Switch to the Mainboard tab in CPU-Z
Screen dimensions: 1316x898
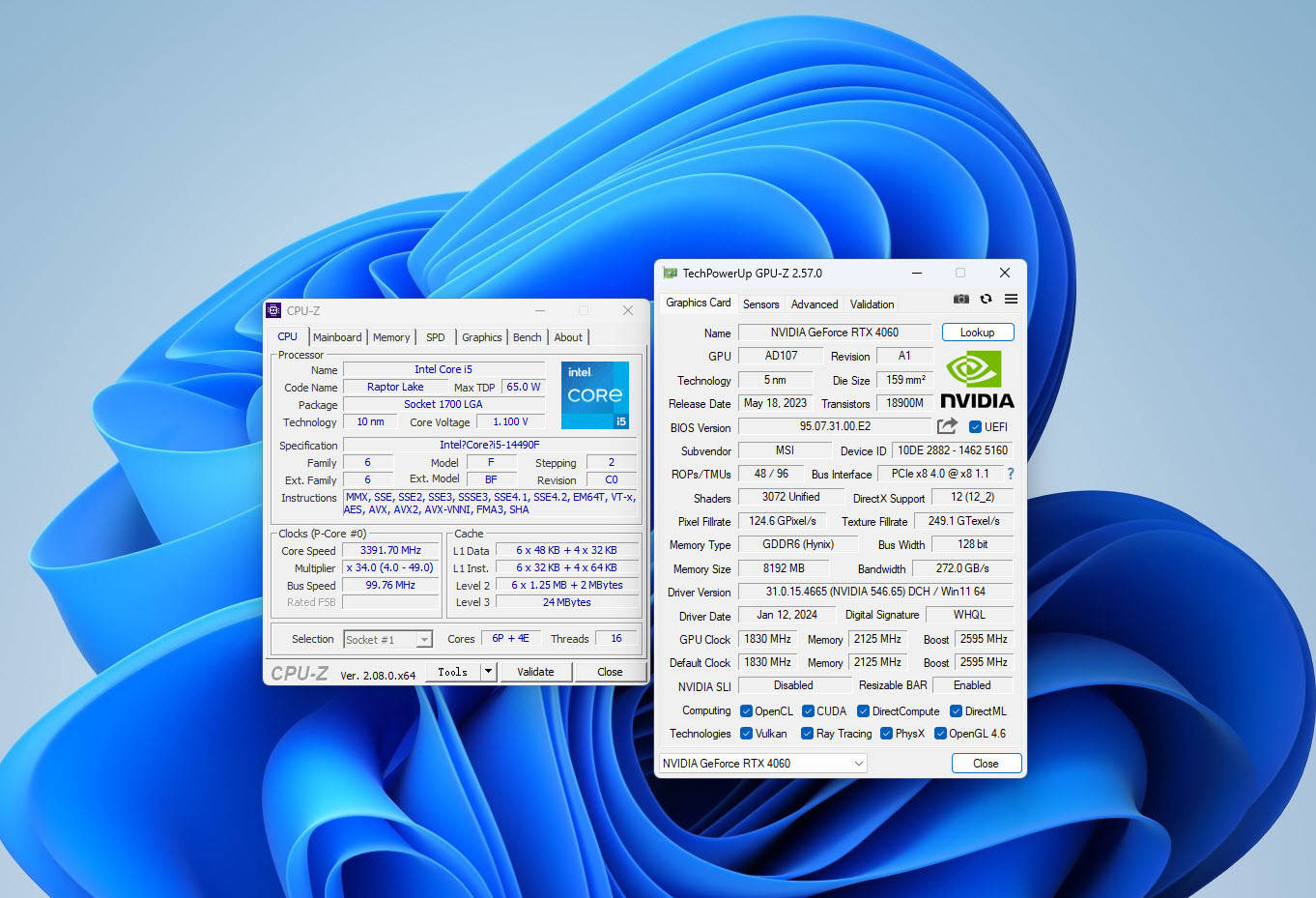pos(337,337)
